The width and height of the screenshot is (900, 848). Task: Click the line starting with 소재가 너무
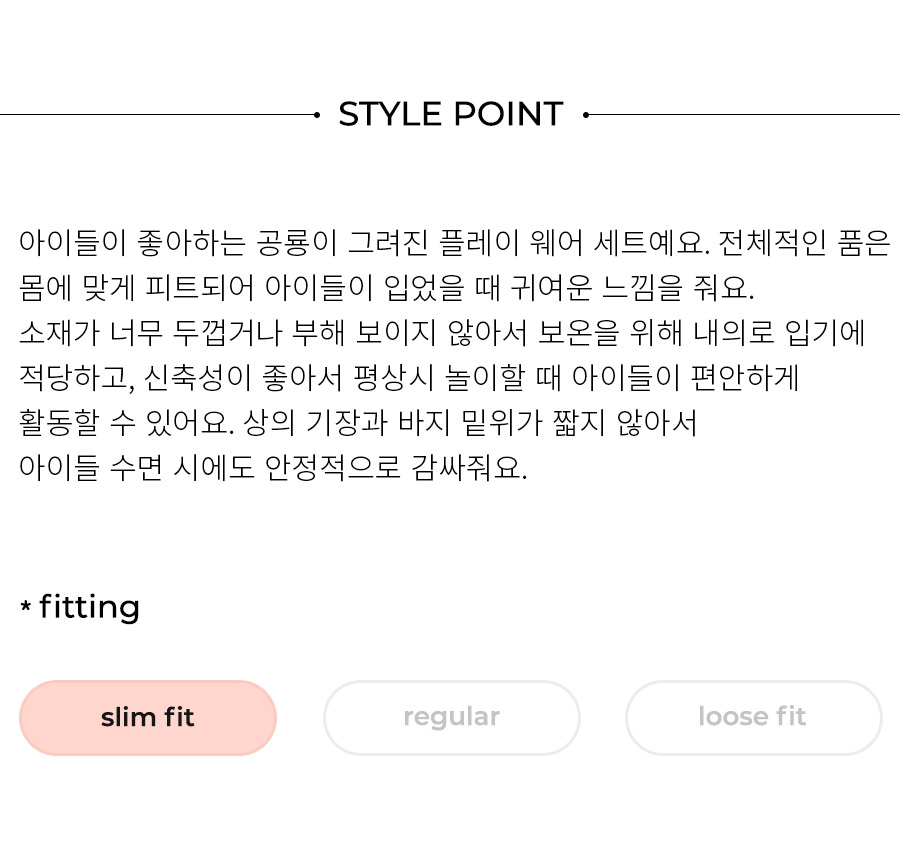coord(442,333)
